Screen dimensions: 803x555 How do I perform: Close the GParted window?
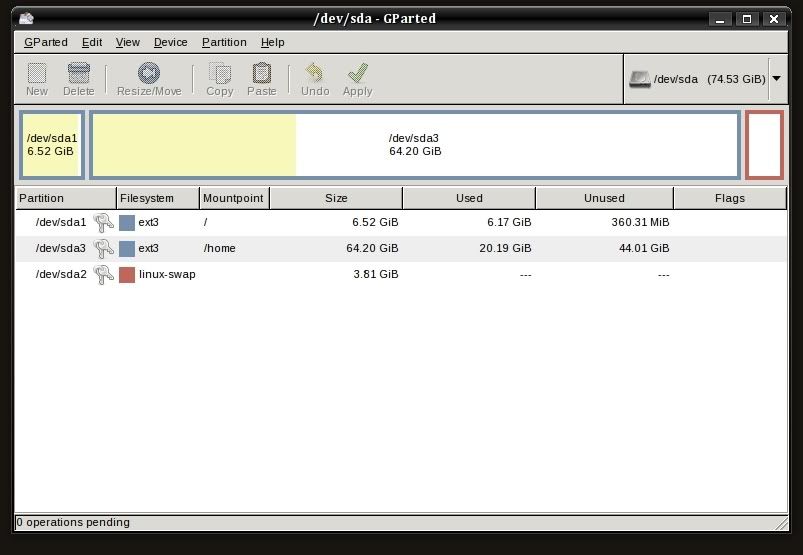[x=774, y=19]
